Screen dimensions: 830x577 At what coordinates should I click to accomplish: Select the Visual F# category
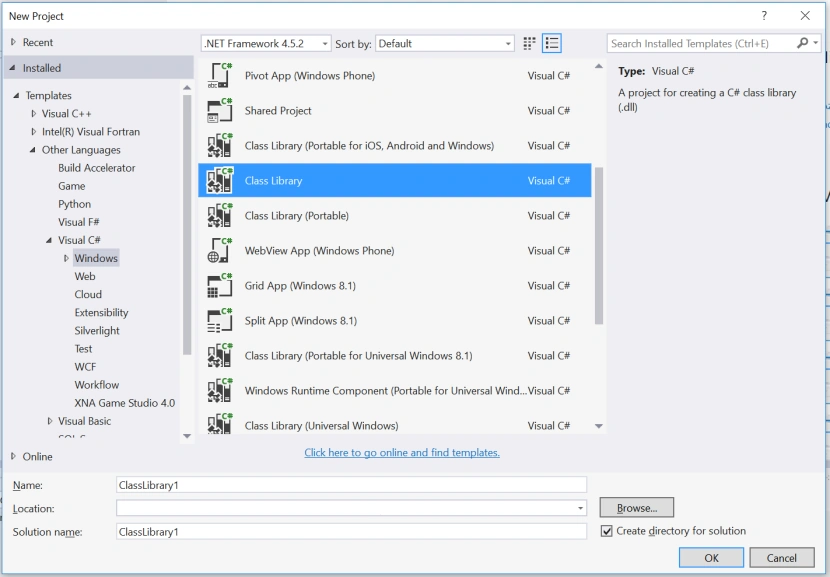[79, 222]
